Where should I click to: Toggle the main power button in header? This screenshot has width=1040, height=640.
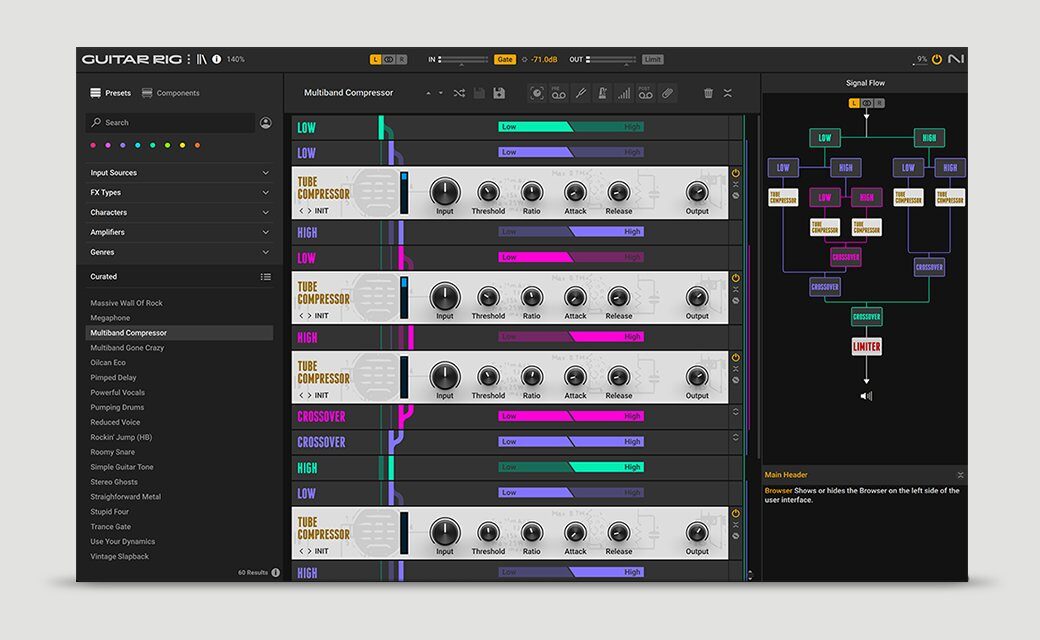click(937, 59)
